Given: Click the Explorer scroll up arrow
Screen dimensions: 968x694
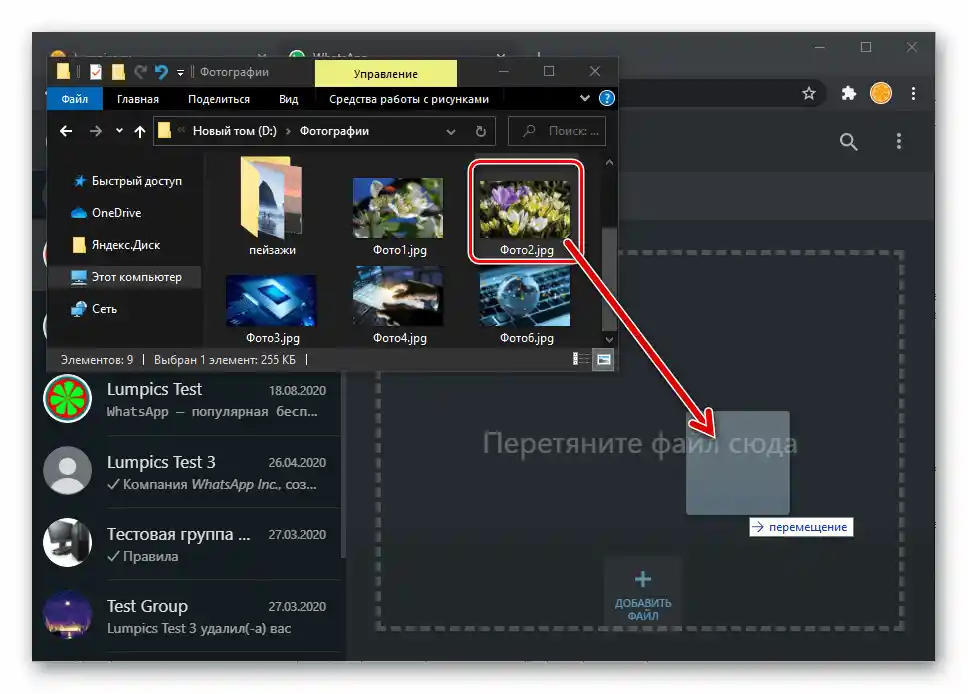Looking at the screenshot, I should coord(609,162).
